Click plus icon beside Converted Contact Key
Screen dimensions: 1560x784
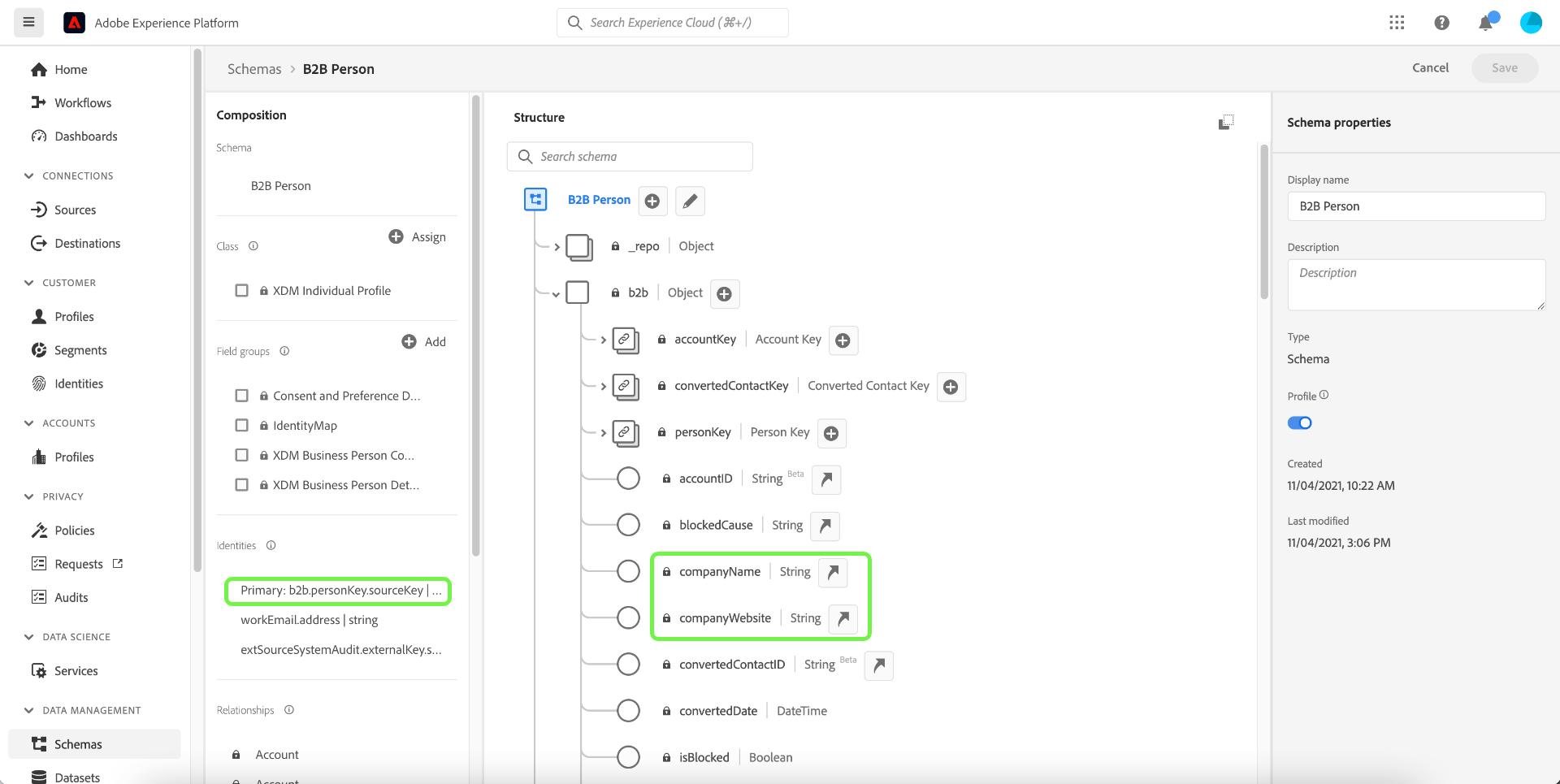(951, 387)
